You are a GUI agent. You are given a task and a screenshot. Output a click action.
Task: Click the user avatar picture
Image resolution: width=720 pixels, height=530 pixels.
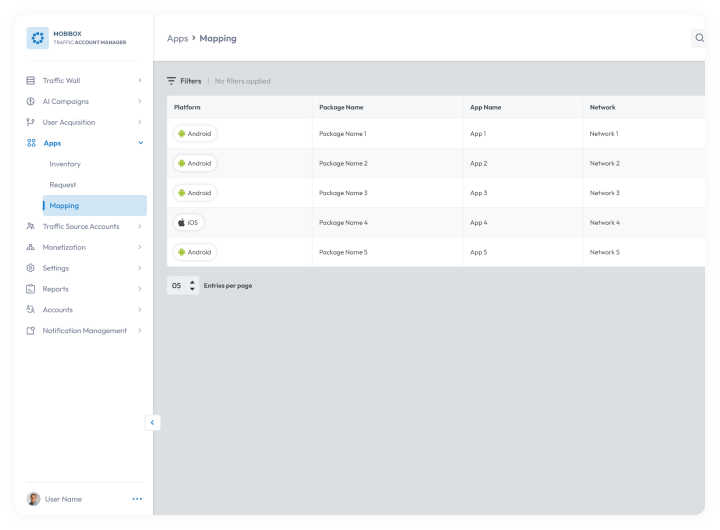pyautogui.click(x=33, y=499)
